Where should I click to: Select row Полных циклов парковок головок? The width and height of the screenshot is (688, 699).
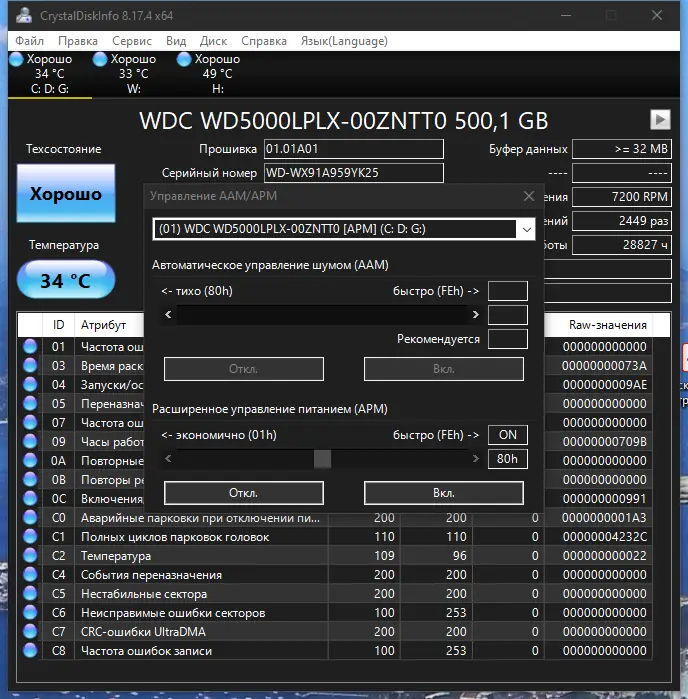(334, 537)
